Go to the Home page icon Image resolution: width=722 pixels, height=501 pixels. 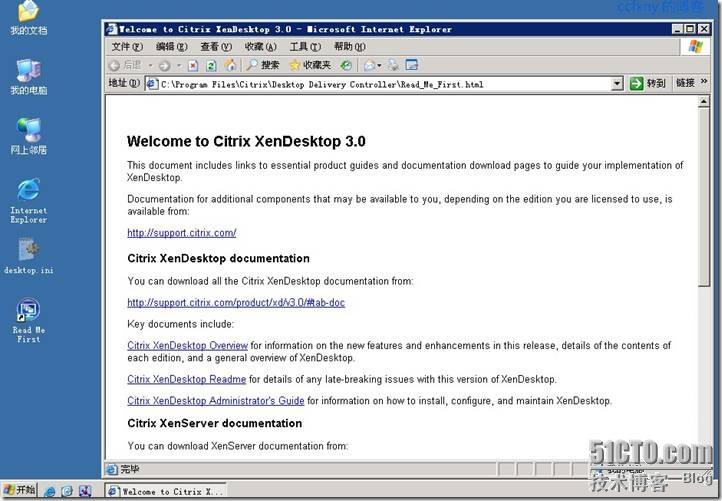click(230, 65)
